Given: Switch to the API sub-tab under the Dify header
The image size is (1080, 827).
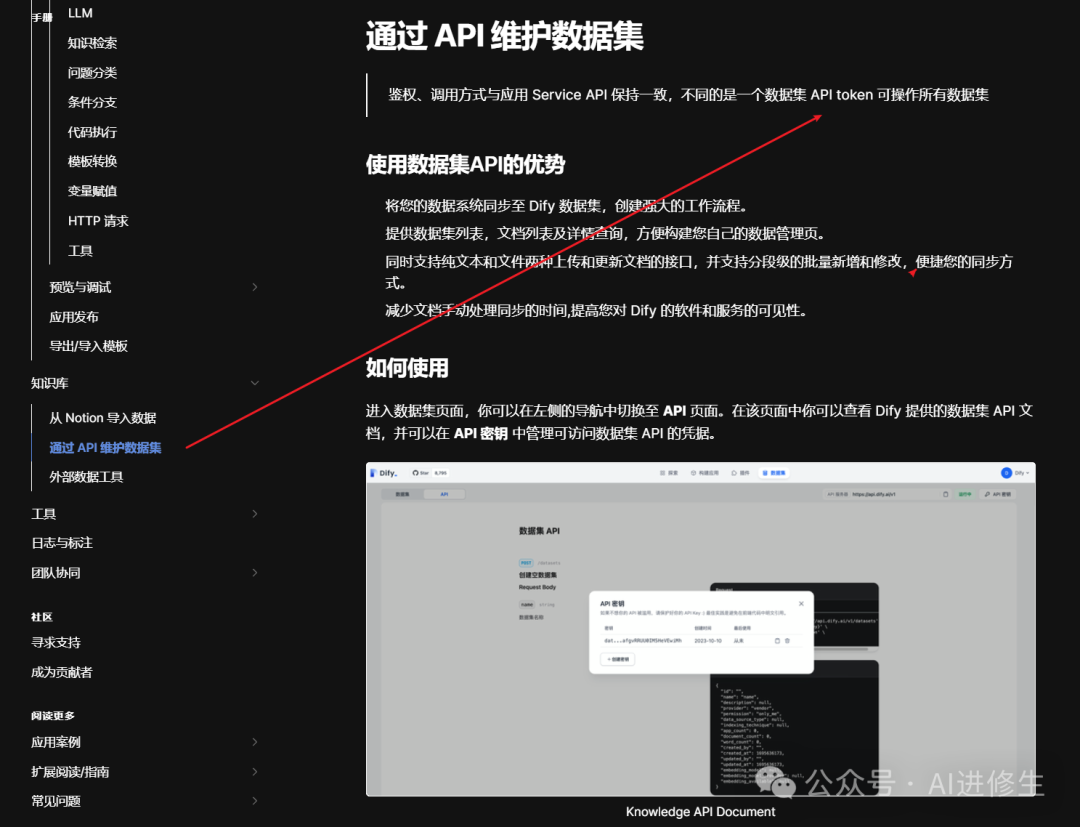Looking at the screenshot, I should [444, 494].
